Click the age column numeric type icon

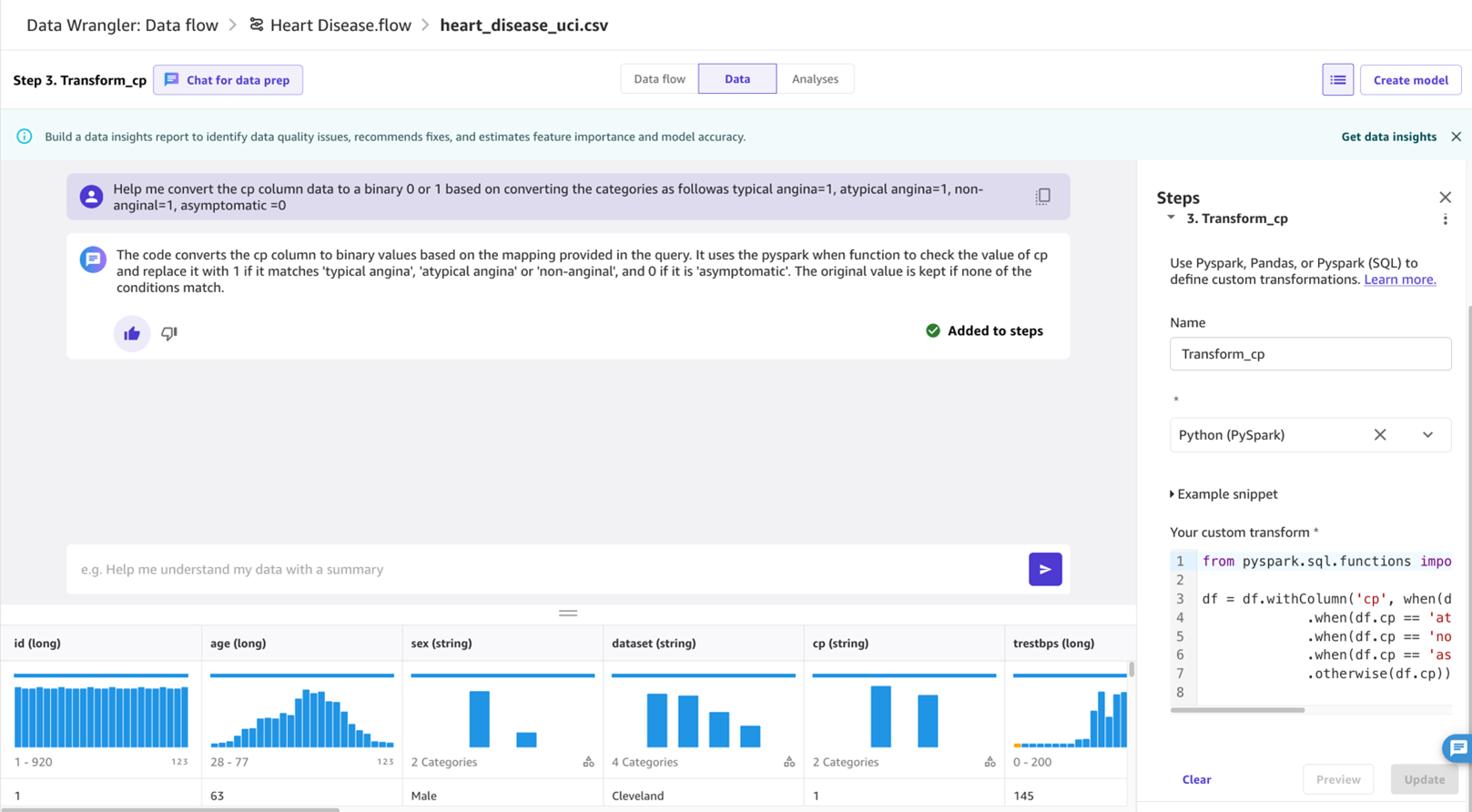point(385,762)
